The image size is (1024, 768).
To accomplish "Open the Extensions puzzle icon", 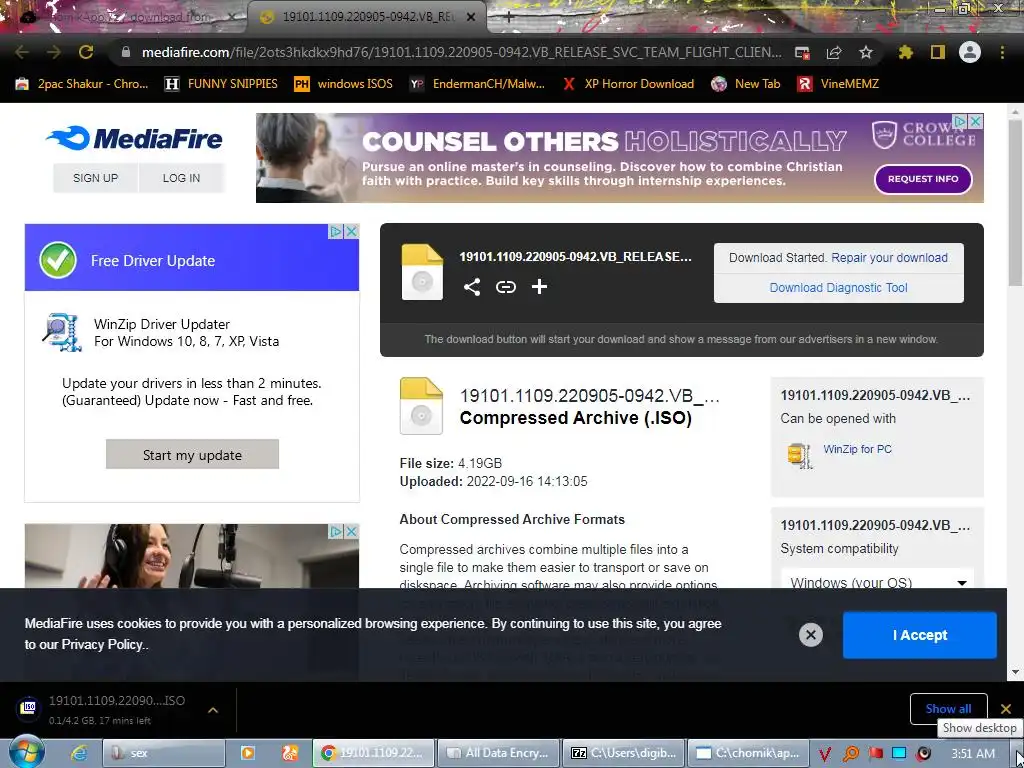I will coord(906,52).
